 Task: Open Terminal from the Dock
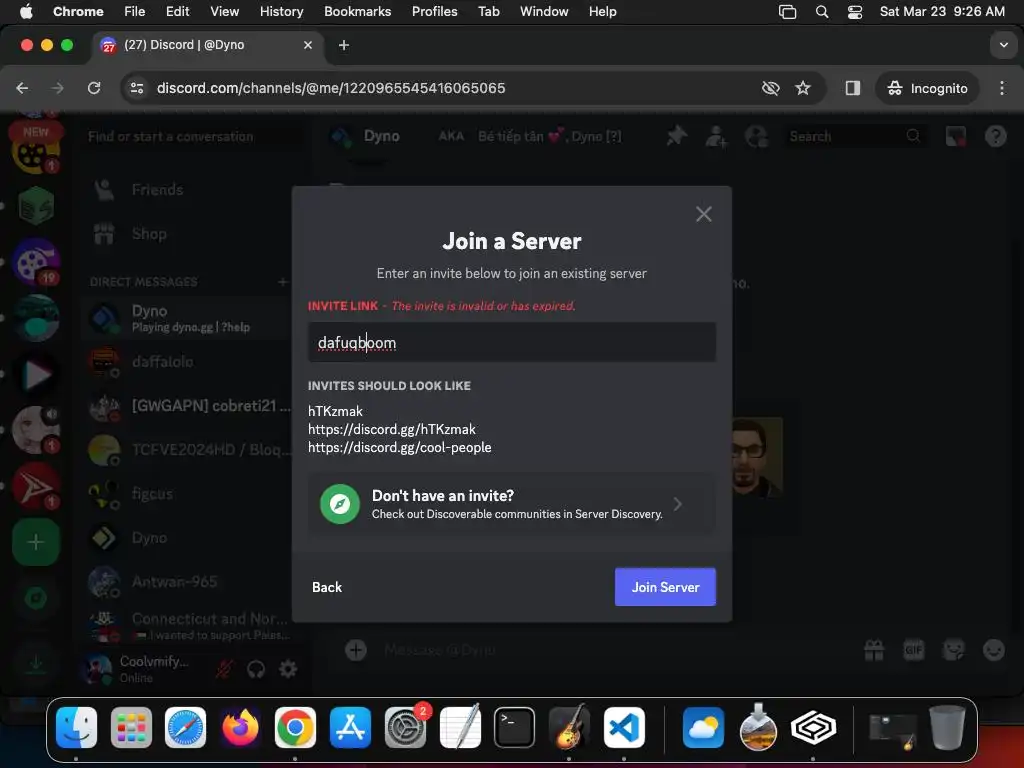[514, 727]
